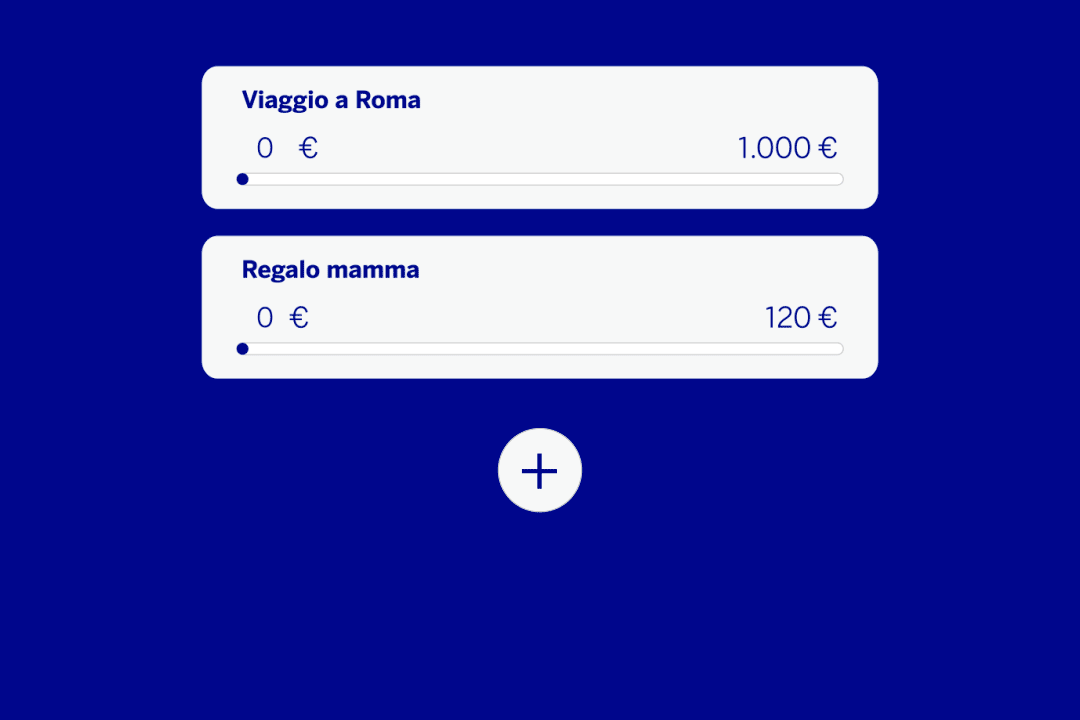Edit the saved amount 0 in Viaggio a Roma
Screen dimensions: 1080x720
point(265,148)
